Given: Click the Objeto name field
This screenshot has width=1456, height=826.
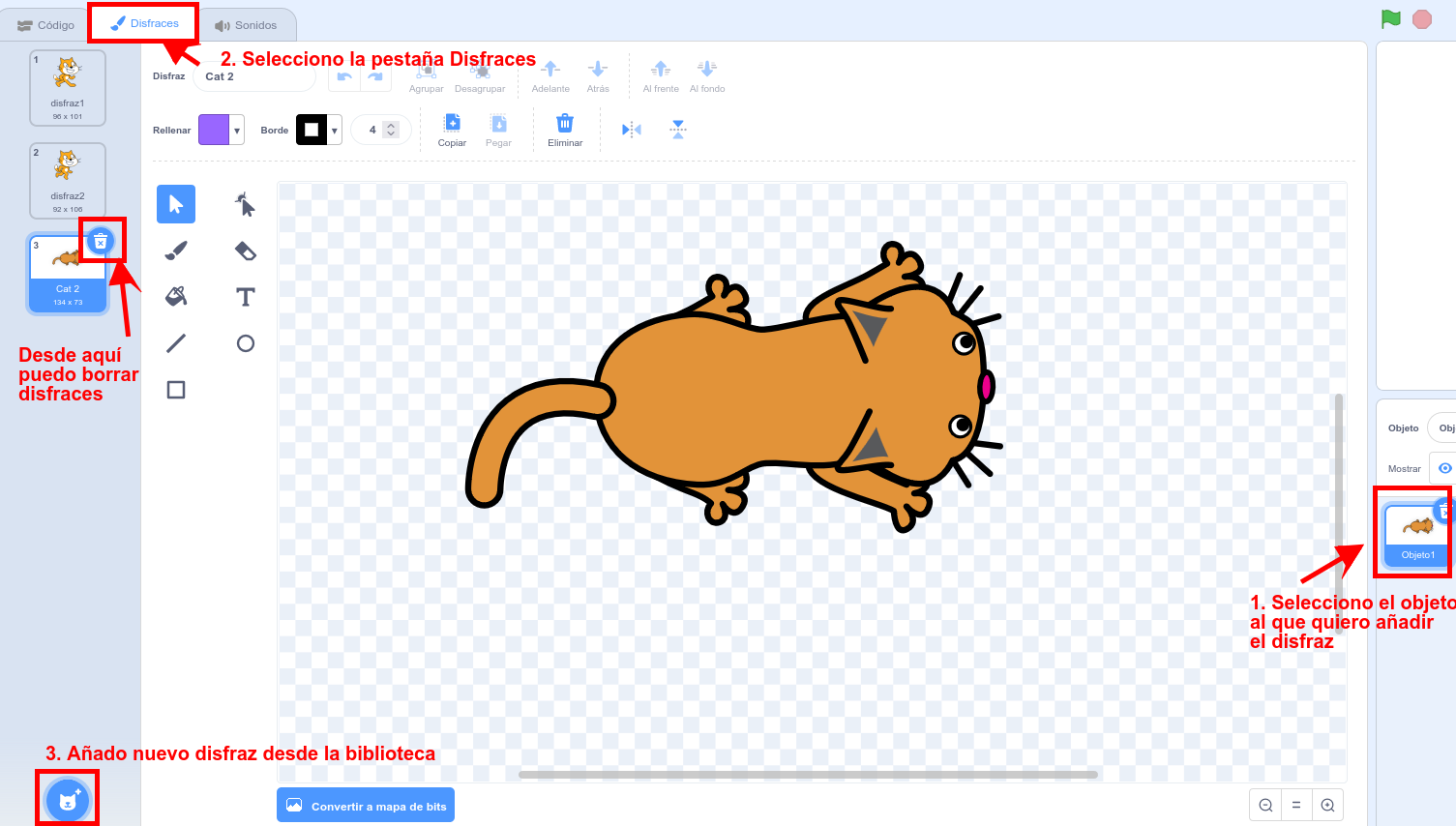Looking at the screenshot, I should point(1441,428).
